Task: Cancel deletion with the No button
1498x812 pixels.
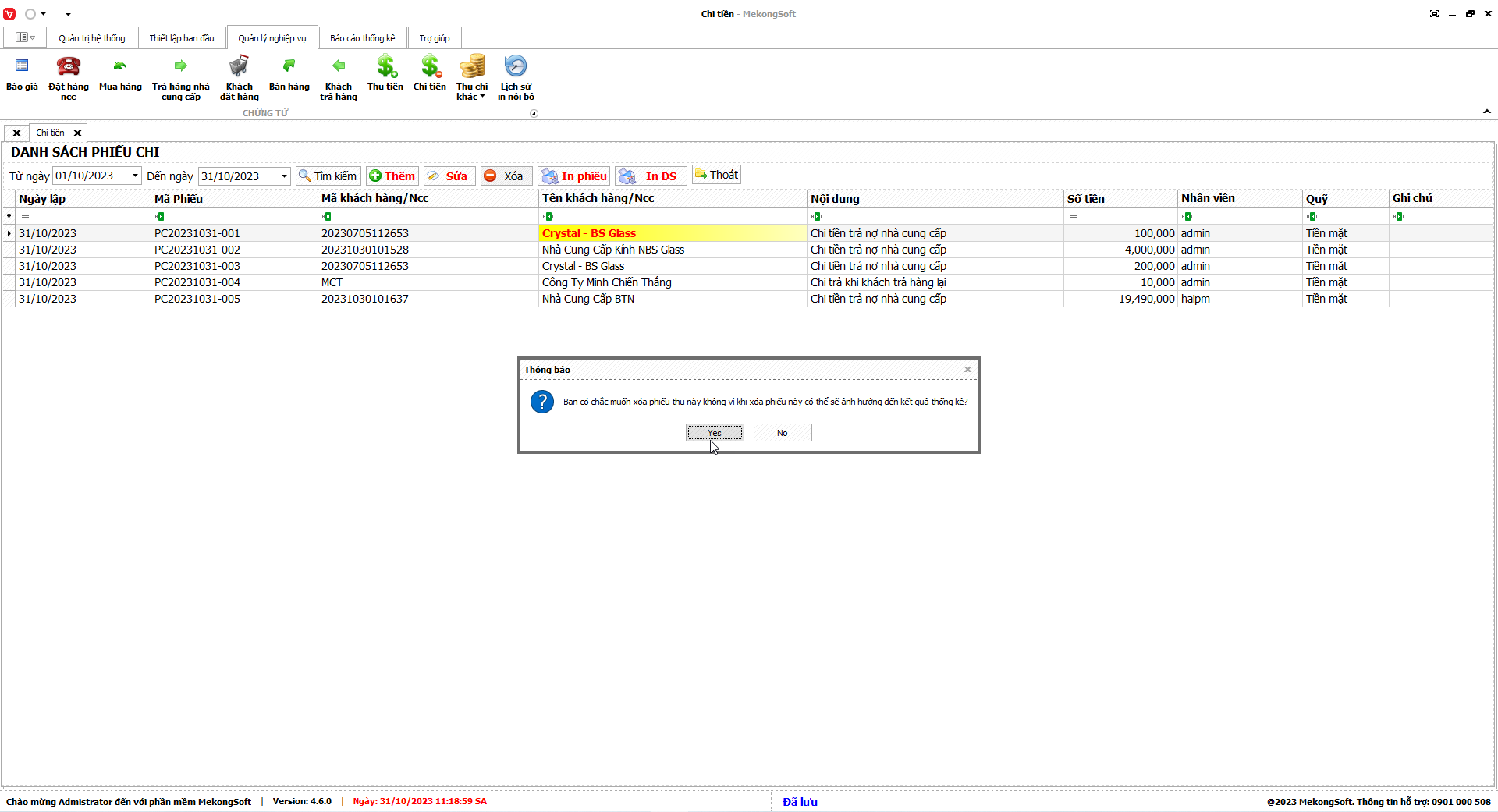Action: (783, 433)
